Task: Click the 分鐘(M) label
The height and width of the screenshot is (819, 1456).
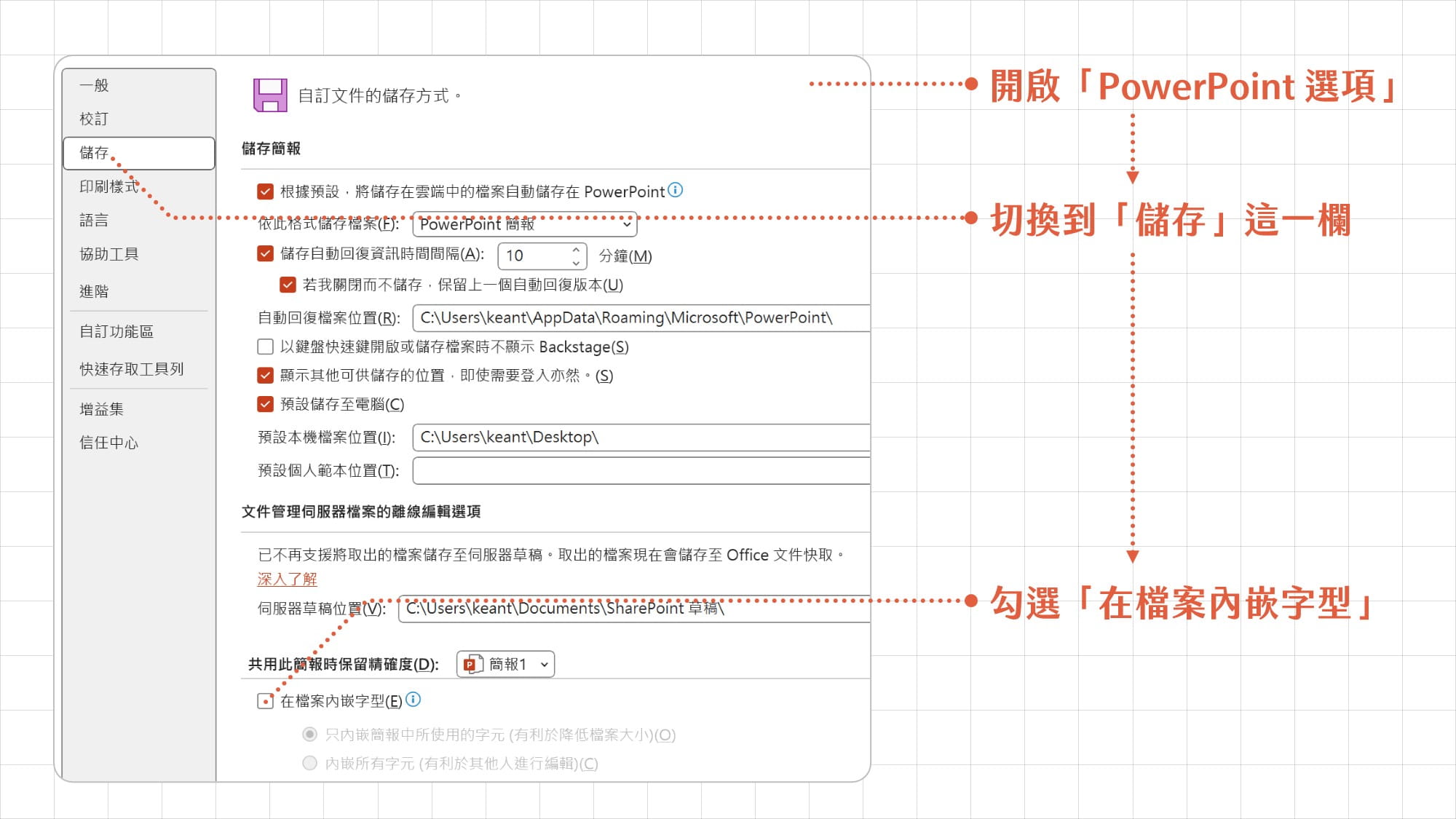Action: [x=625, y=256]
